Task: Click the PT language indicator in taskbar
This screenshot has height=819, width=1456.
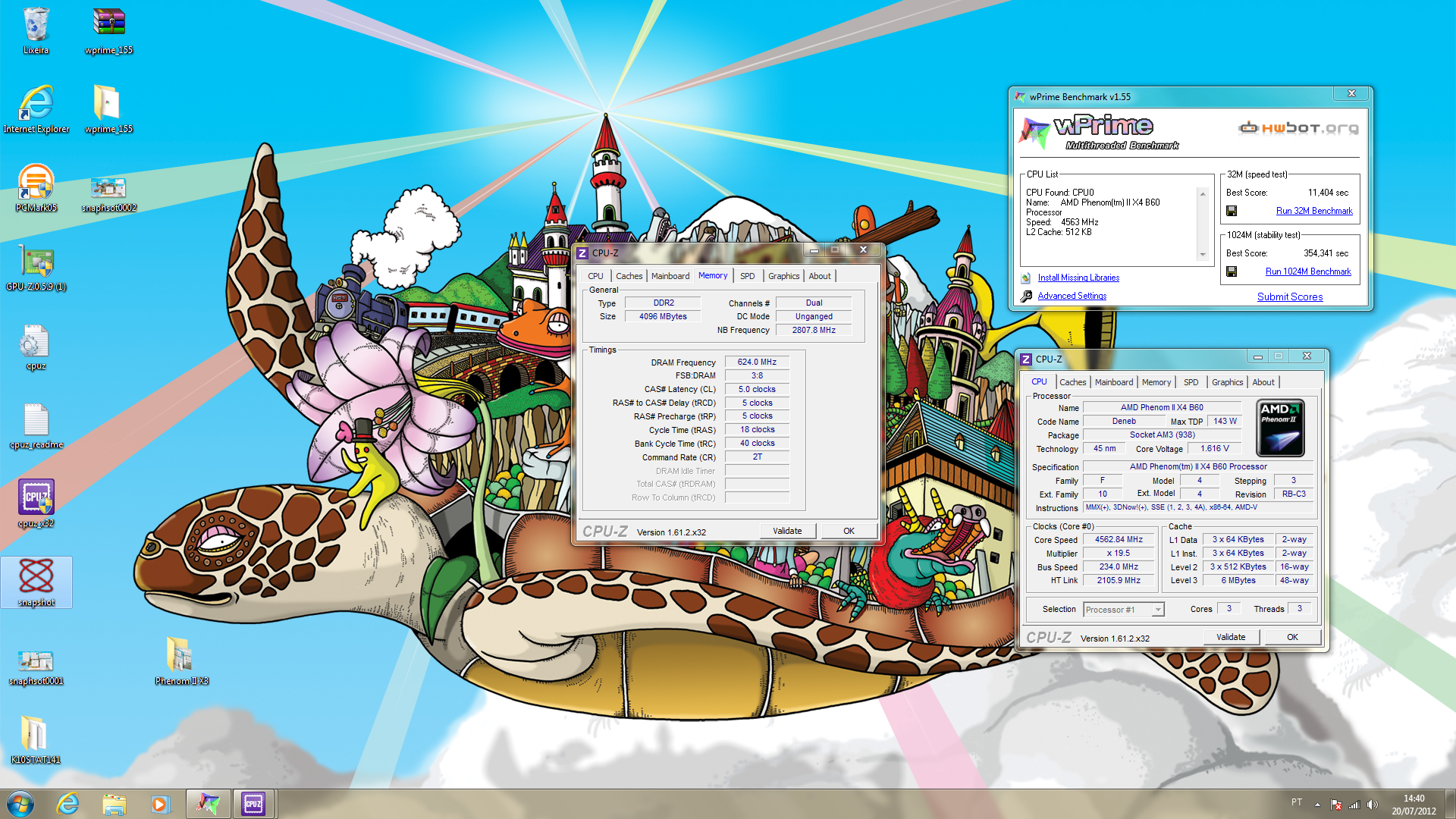Action: click(1297, 802)
